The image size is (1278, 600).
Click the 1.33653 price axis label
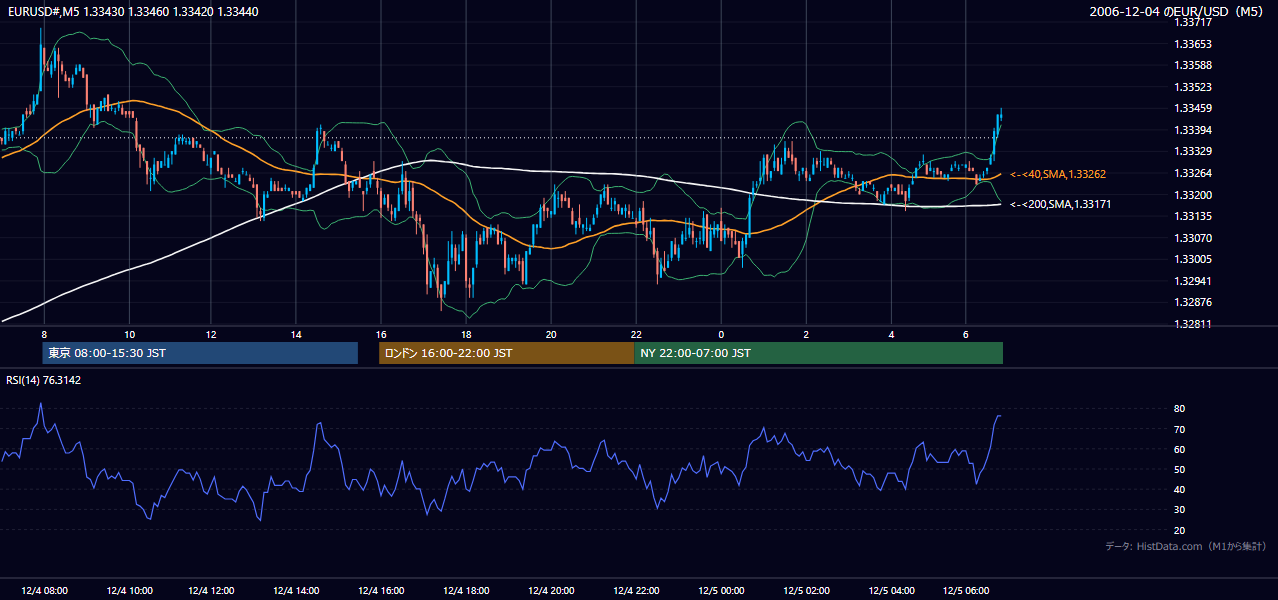pyautogui.click(x=1193, y=44)
